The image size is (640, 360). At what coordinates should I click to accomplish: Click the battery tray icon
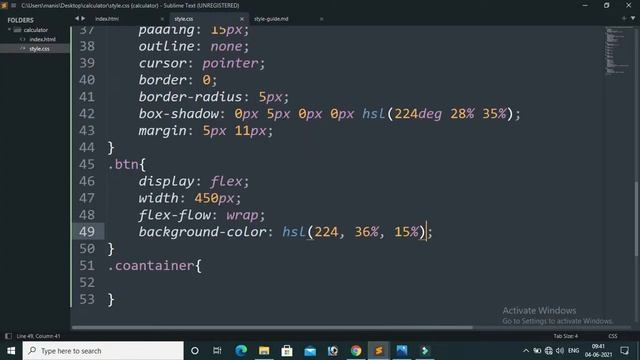click(537, 351)
